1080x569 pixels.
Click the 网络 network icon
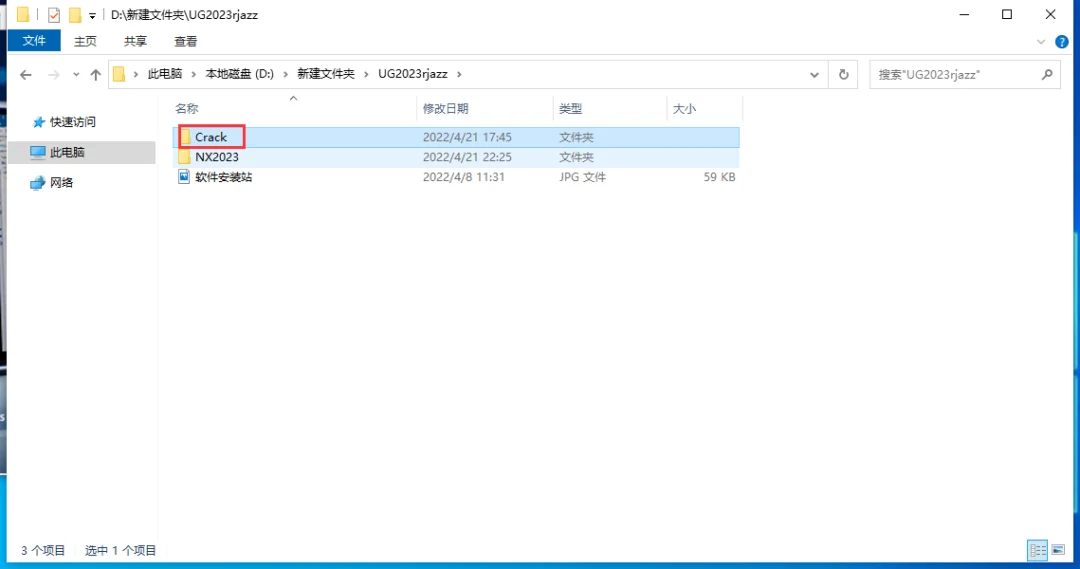38,183
